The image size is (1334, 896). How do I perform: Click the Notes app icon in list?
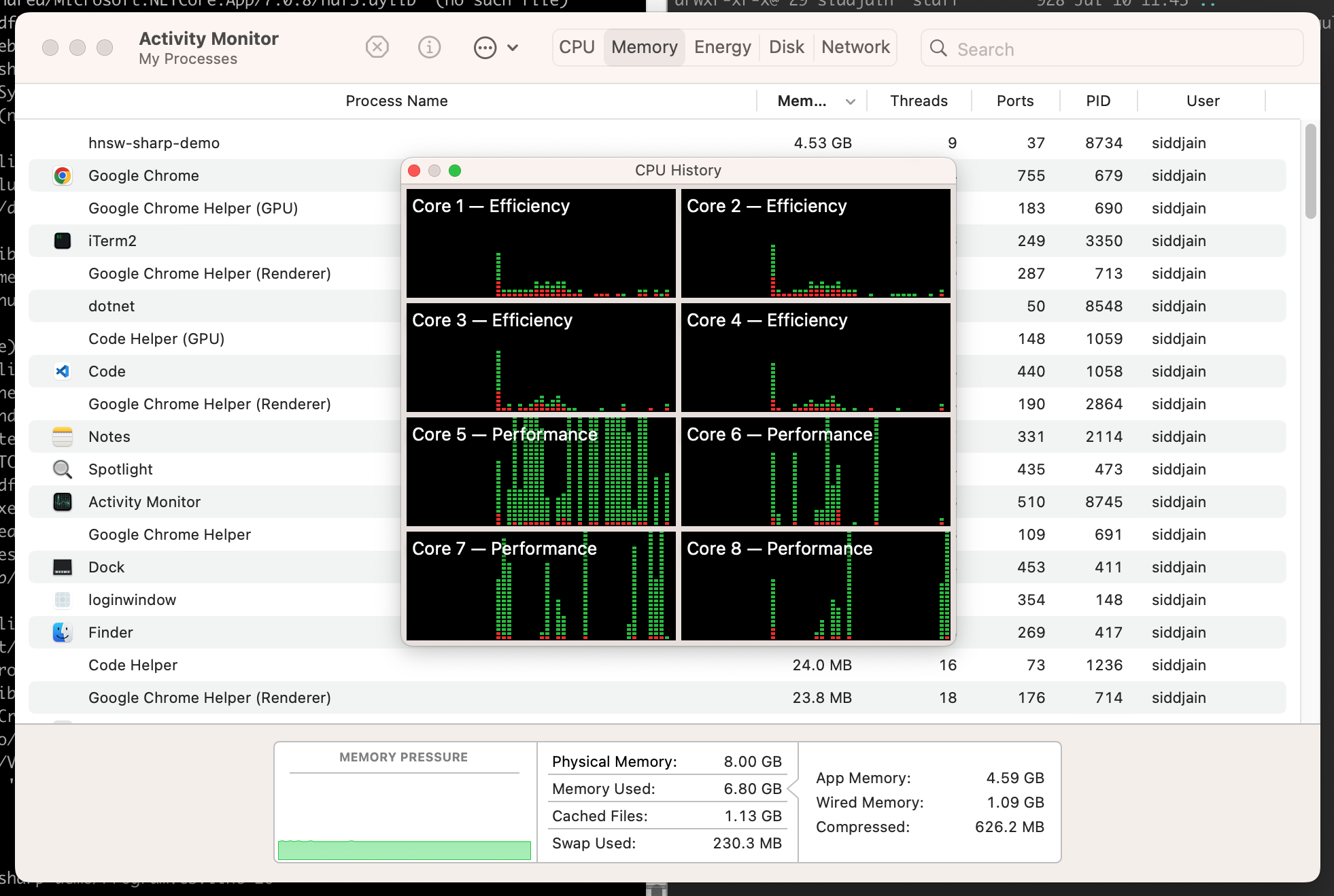tap(63, 436)
